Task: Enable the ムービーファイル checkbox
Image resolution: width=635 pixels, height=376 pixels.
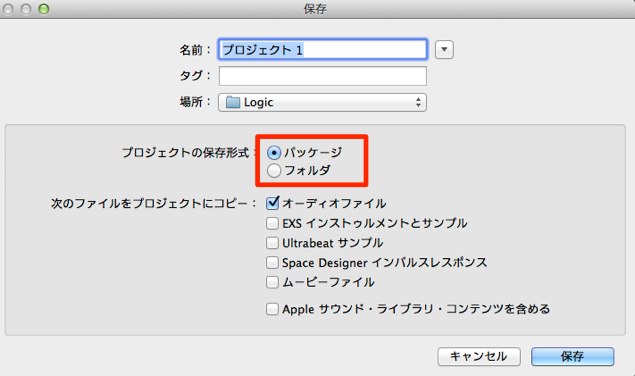Action: pyautogui.click(x=272, y=282)
